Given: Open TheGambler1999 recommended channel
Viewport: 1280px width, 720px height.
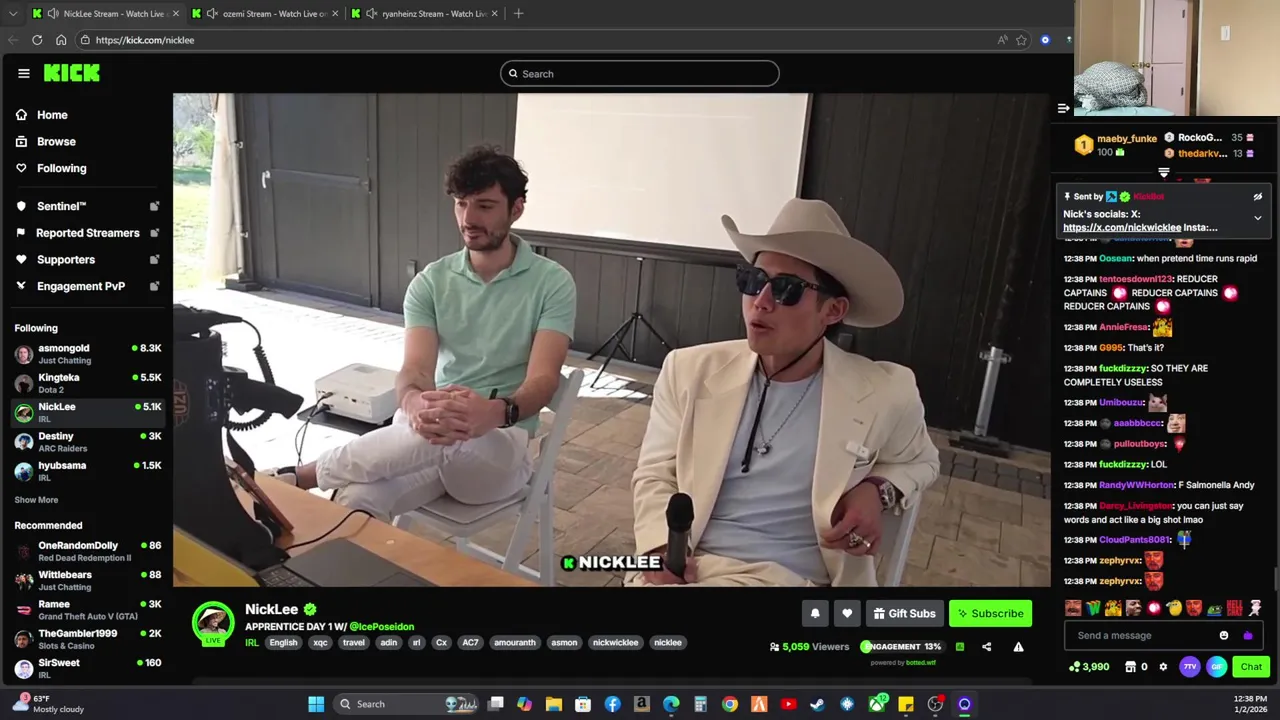Looking at the screenshot, I should point(87,639).
